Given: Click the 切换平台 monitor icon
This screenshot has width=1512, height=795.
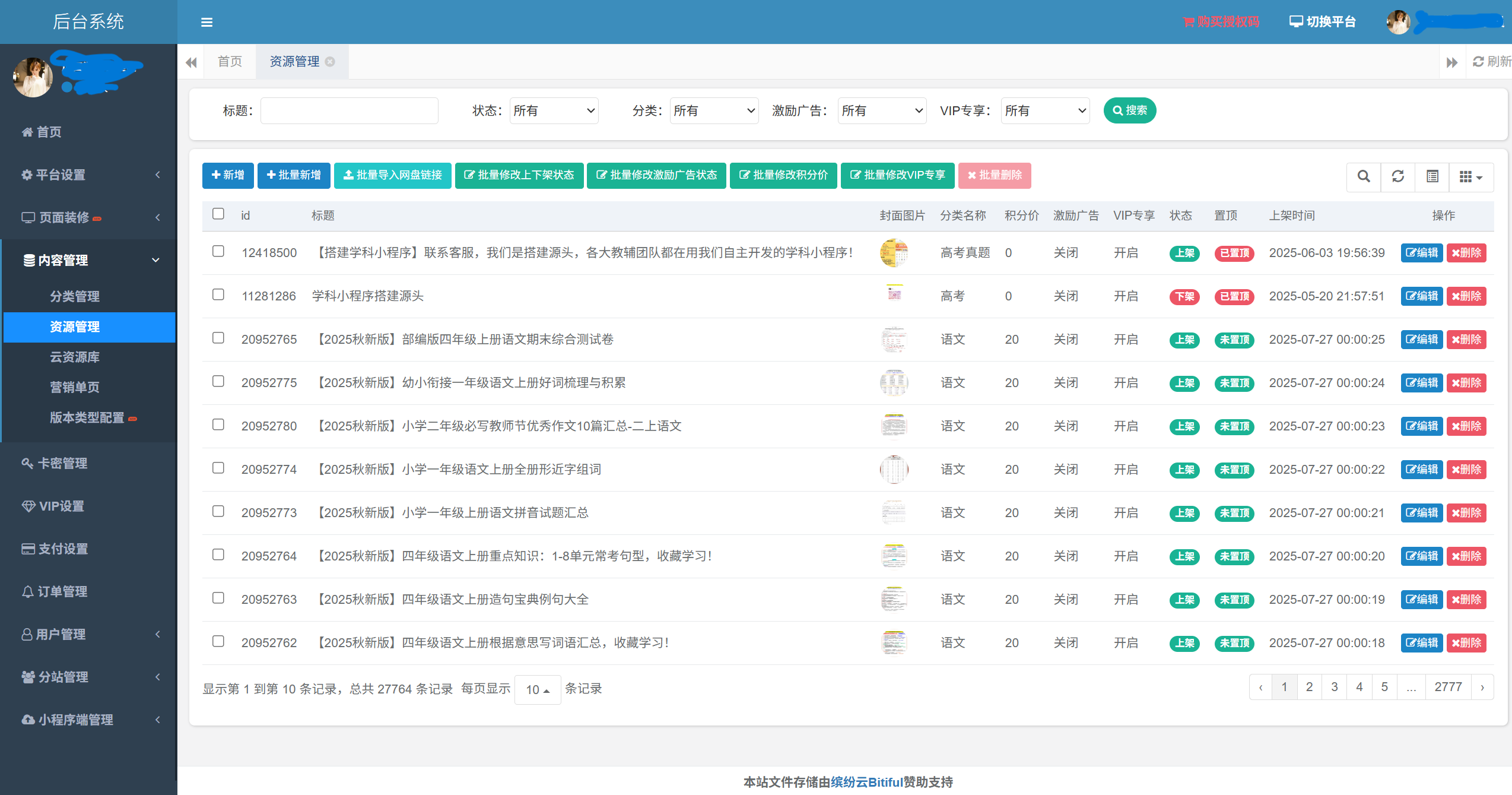Looking at the screenshot, I should coord(1295,21).
